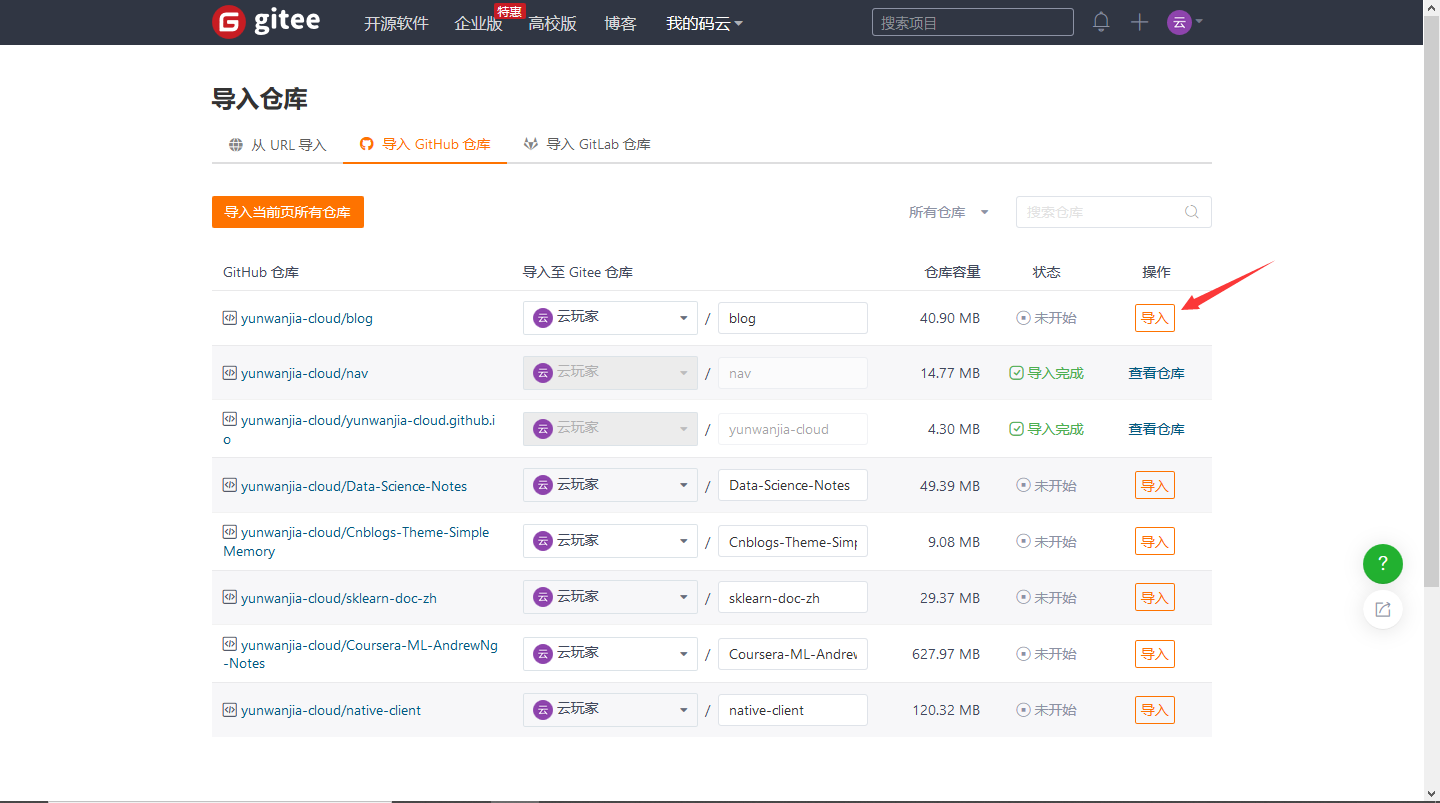This screenshot has height=803, width=1440.
Task: Open 云玩家 namespace dropdown for blog
Action: coord(610,318)
